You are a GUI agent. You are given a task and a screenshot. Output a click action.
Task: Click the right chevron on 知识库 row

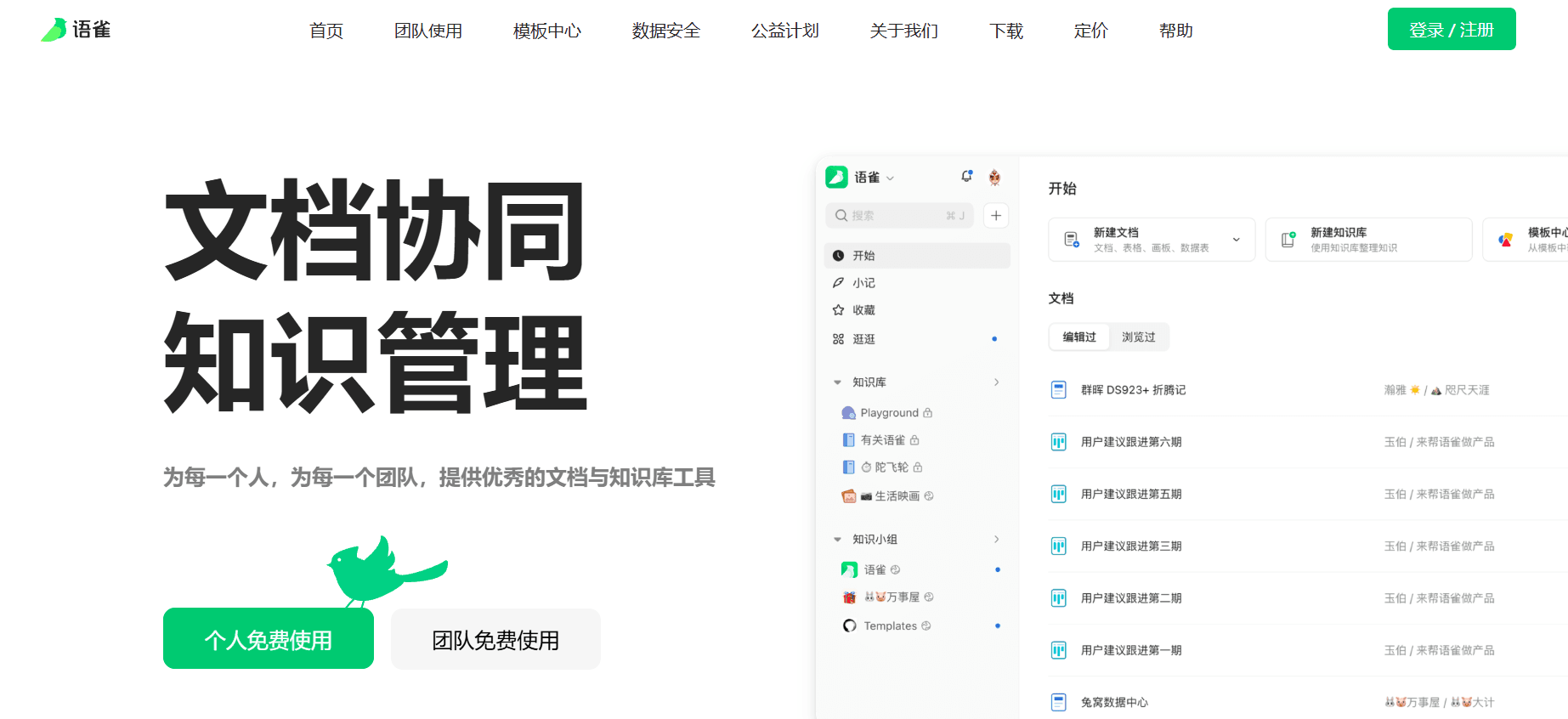(x=997, y=382)
